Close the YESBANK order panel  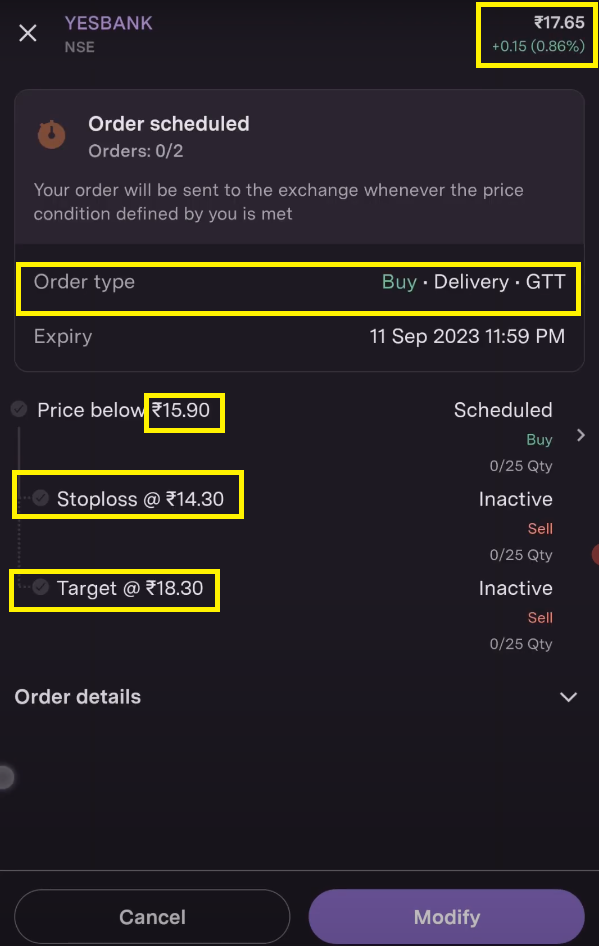click(x=28, y=33)
